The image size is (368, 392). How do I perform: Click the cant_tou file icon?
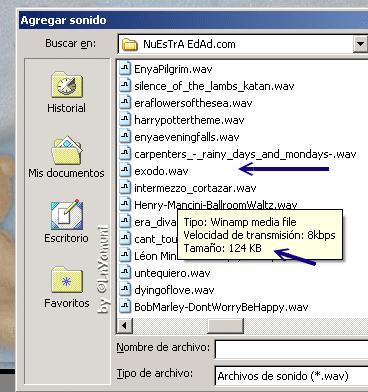125,238
